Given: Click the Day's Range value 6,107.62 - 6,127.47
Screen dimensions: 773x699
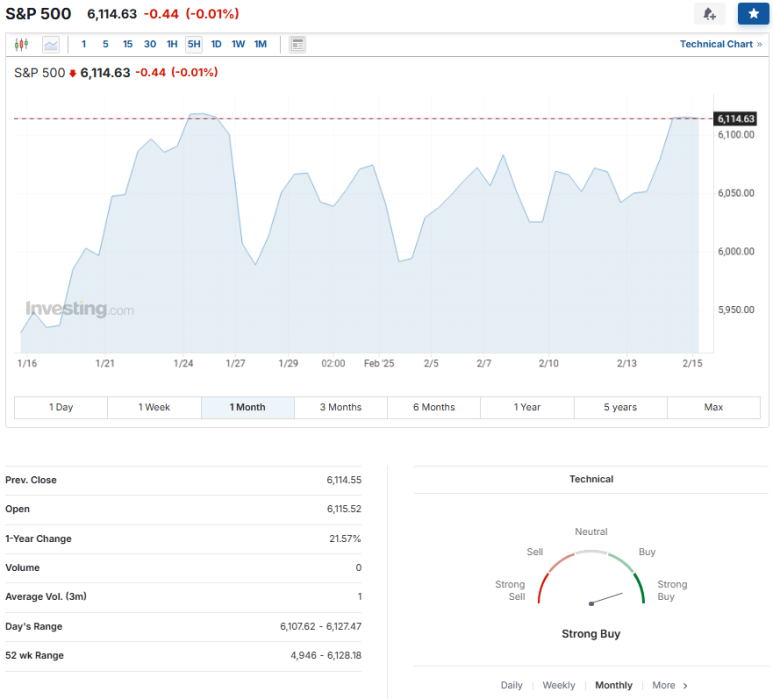Looking at the screenshot, I should (x=320, y=627).
